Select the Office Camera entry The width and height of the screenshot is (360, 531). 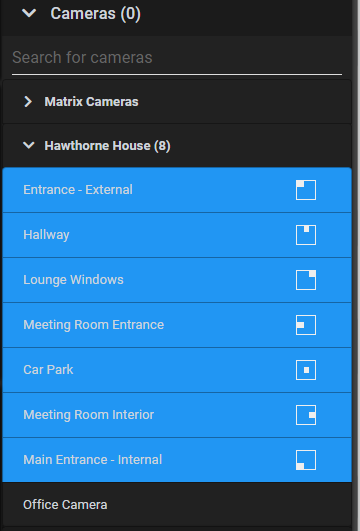pos(177,505)
